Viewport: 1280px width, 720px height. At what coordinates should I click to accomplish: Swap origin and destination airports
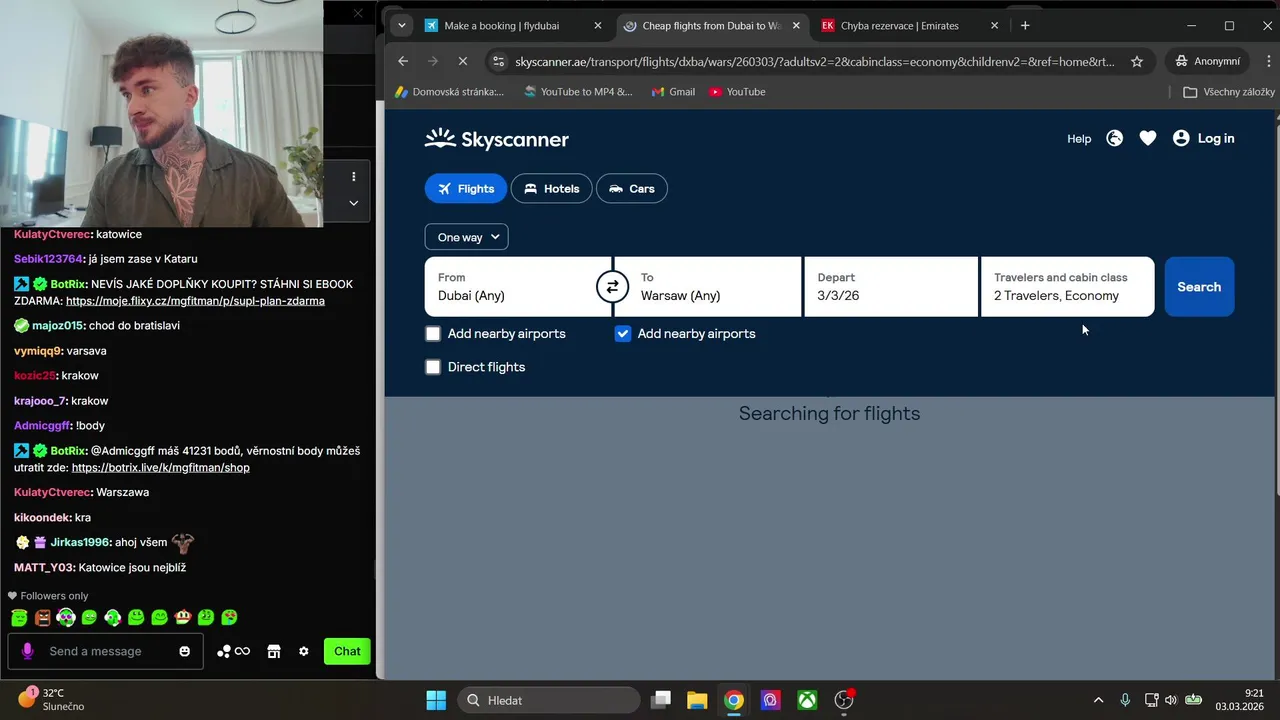(612, 287)
